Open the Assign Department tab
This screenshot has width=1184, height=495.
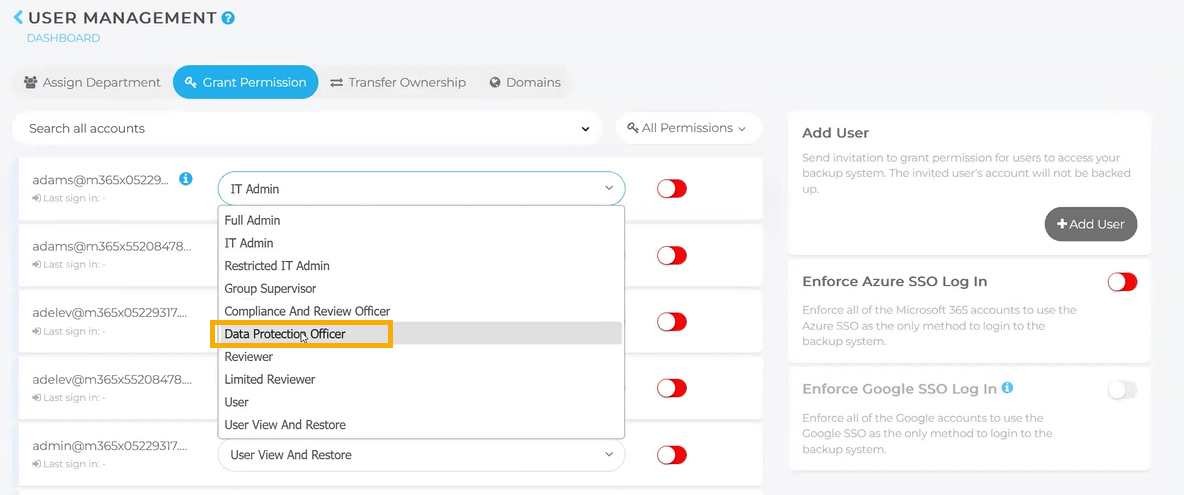pyautogui.click(x=92, y=82)
